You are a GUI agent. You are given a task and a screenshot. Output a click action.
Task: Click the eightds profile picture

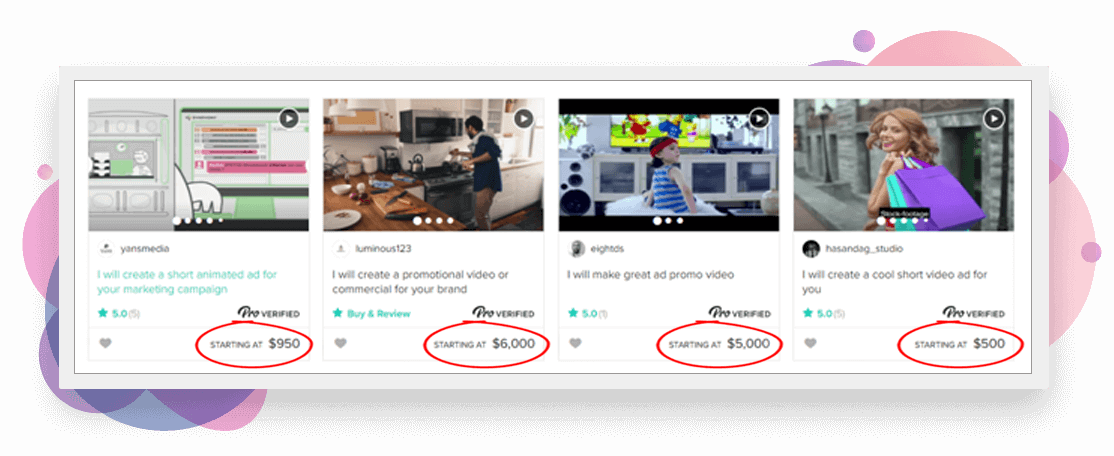[x=577, y=249]
